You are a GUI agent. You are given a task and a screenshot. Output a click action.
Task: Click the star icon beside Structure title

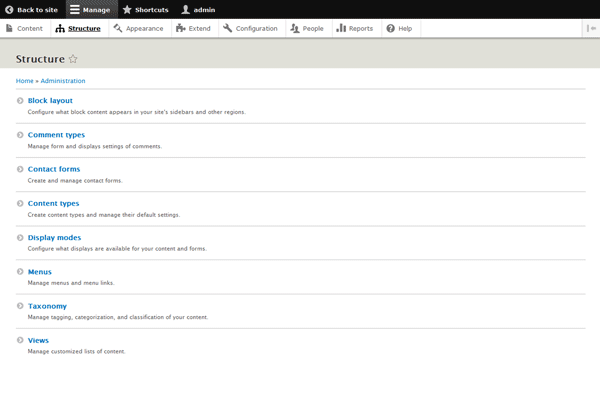(73, 59)
